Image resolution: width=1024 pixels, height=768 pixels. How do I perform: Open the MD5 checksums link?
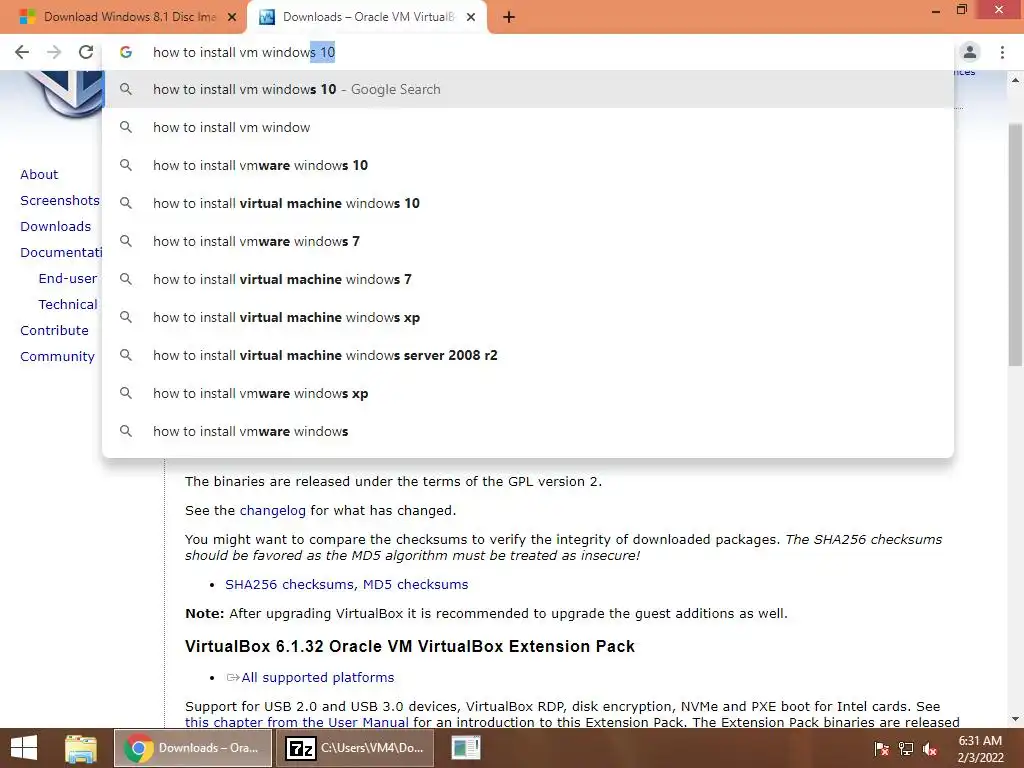point(415,584)
